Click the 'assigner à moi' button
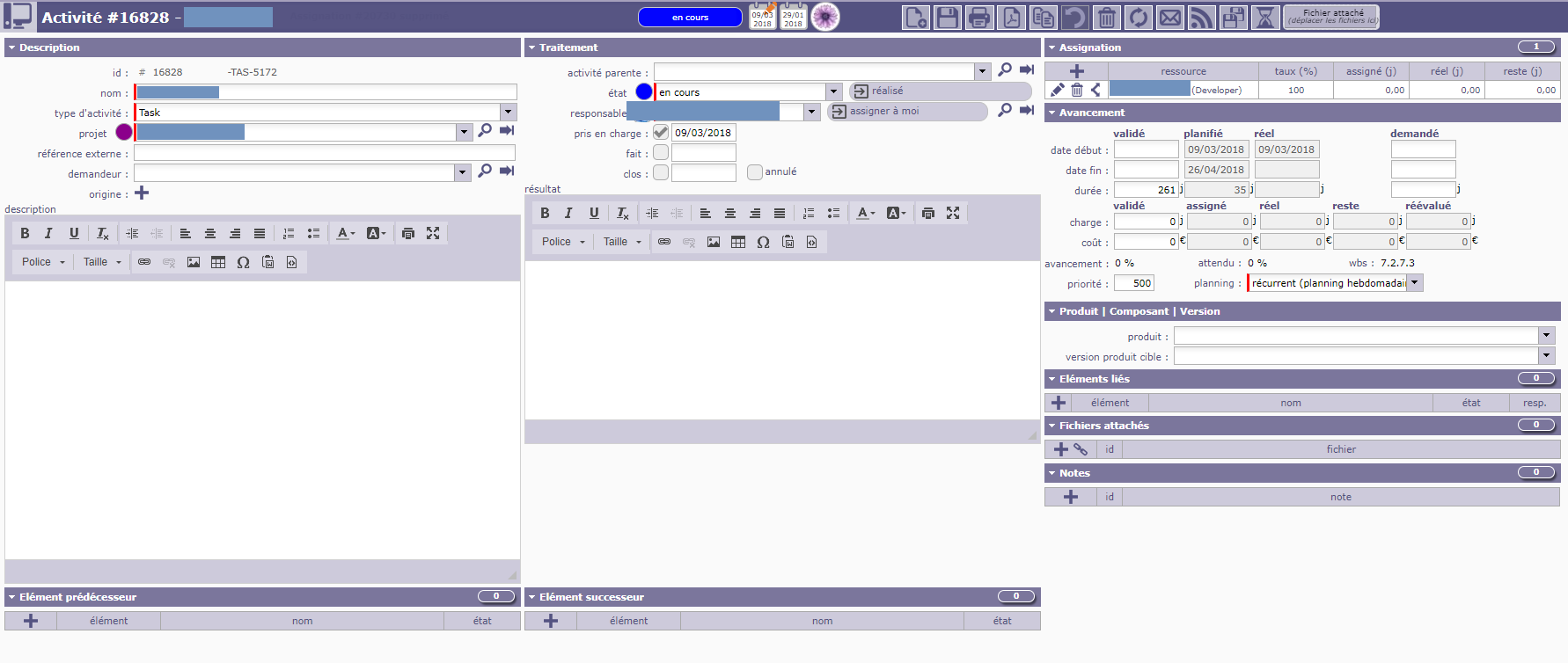Viewport: 1568px width, 663px height. [x=907, y=112]
